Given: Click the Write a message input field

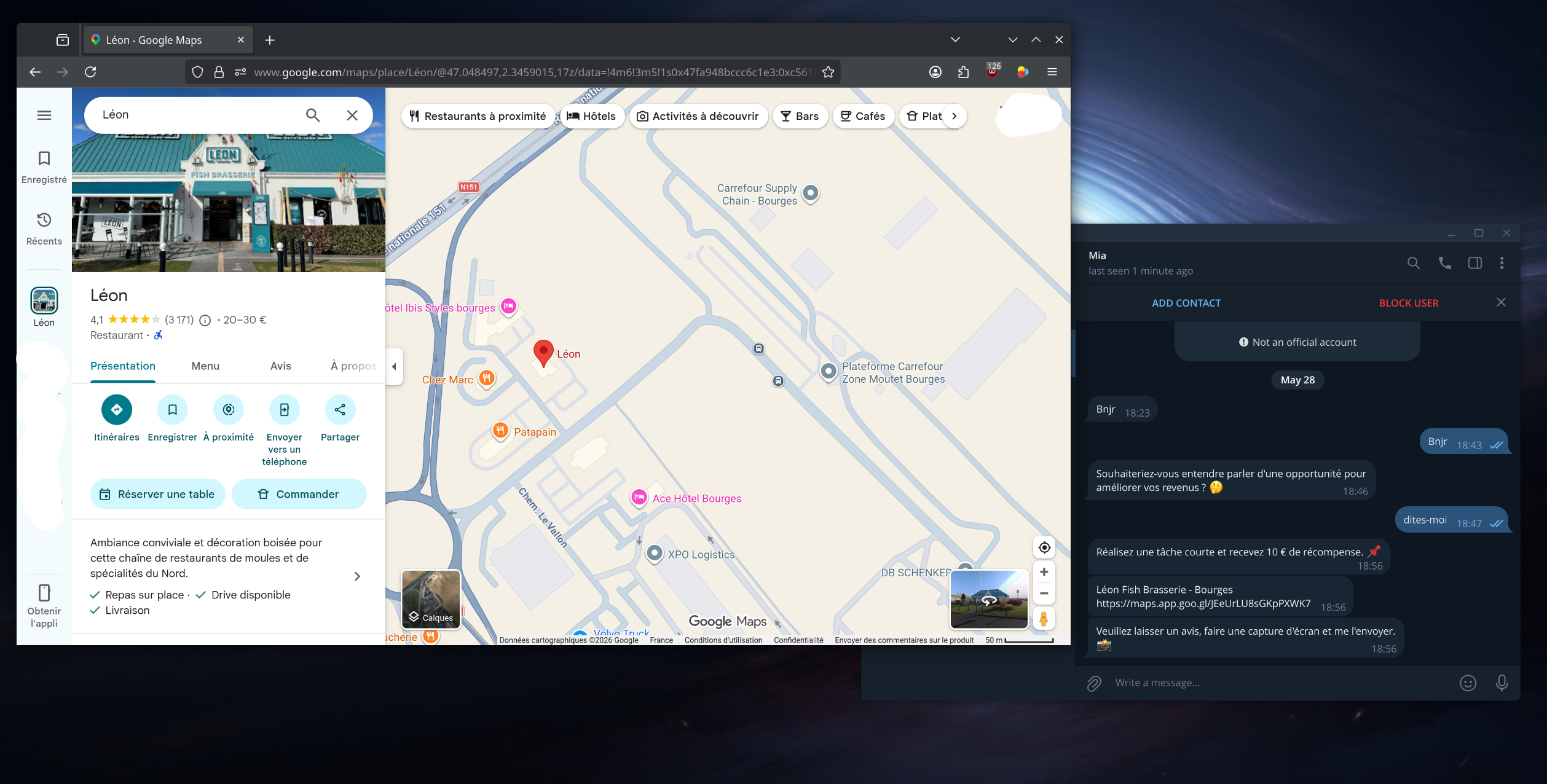Looking at the screenshot, I should click(x=1281, y=683).
